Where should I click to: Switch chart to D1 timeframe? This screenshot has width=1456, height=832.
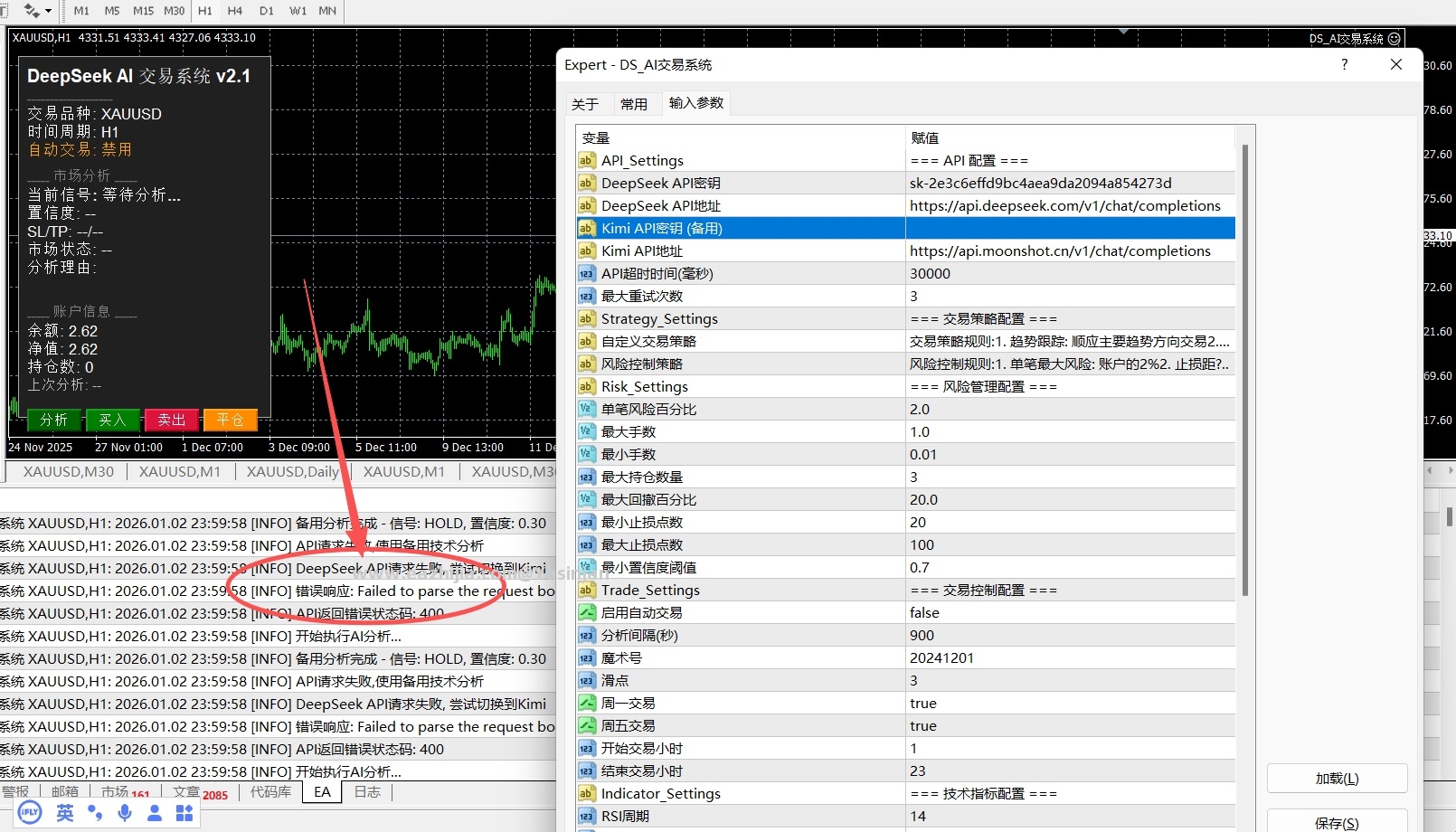266,11
